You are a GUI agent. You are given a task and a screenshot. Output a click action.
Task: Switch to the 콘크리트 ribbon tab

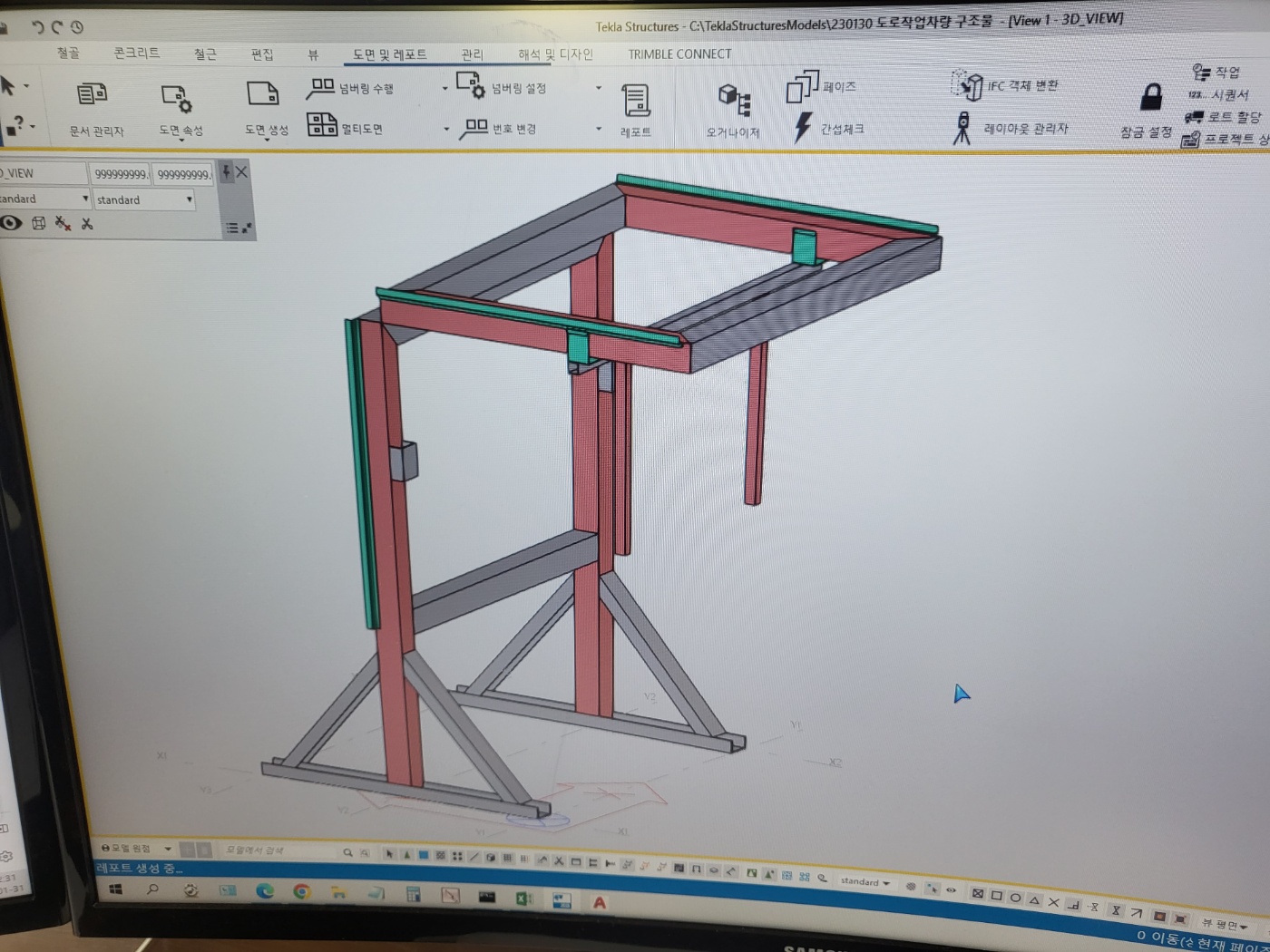[x=136, y=53]
